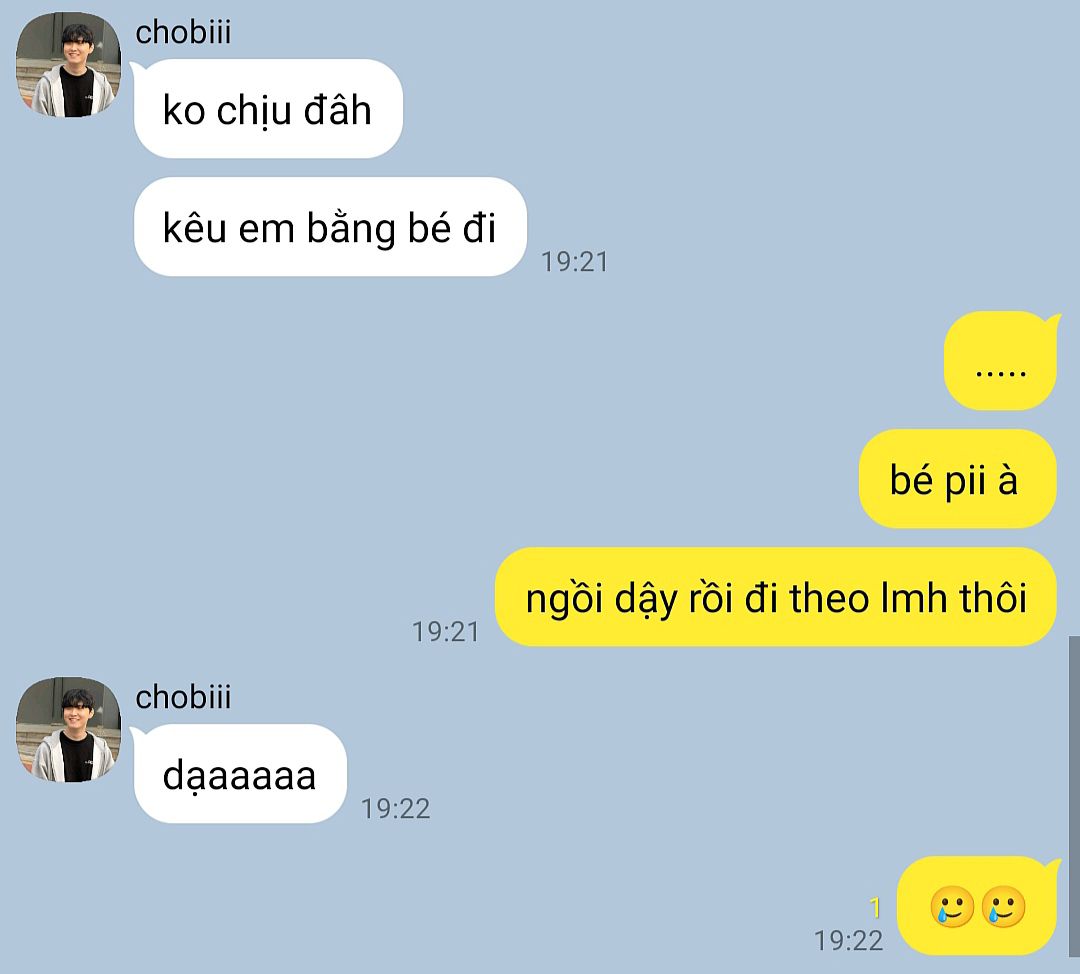The height and width of the screenshot is (974, 1080).
Task: Click the 19:22 timestamp beside the emoji message
Action: (x=849, y=940)
